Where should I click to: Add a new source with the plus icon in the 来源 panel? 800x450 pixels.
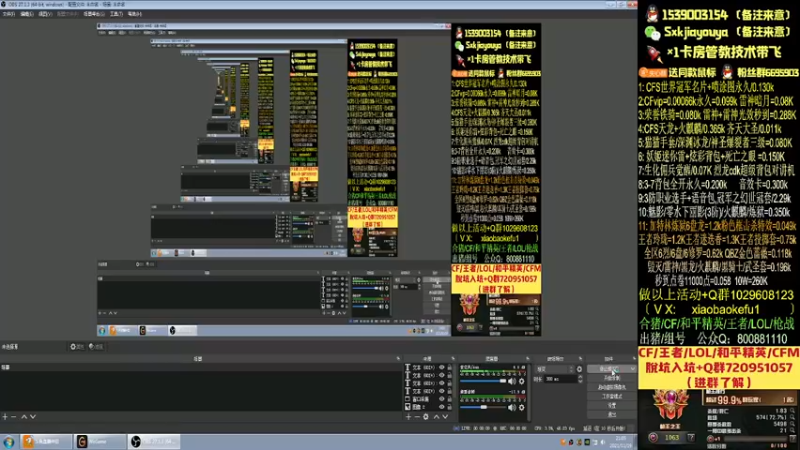coord(408,417)
